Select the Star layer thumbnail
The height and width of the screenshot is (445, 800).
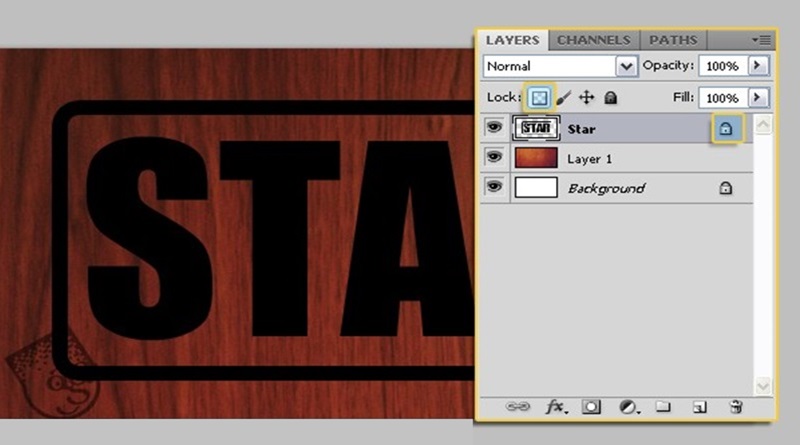536,128
